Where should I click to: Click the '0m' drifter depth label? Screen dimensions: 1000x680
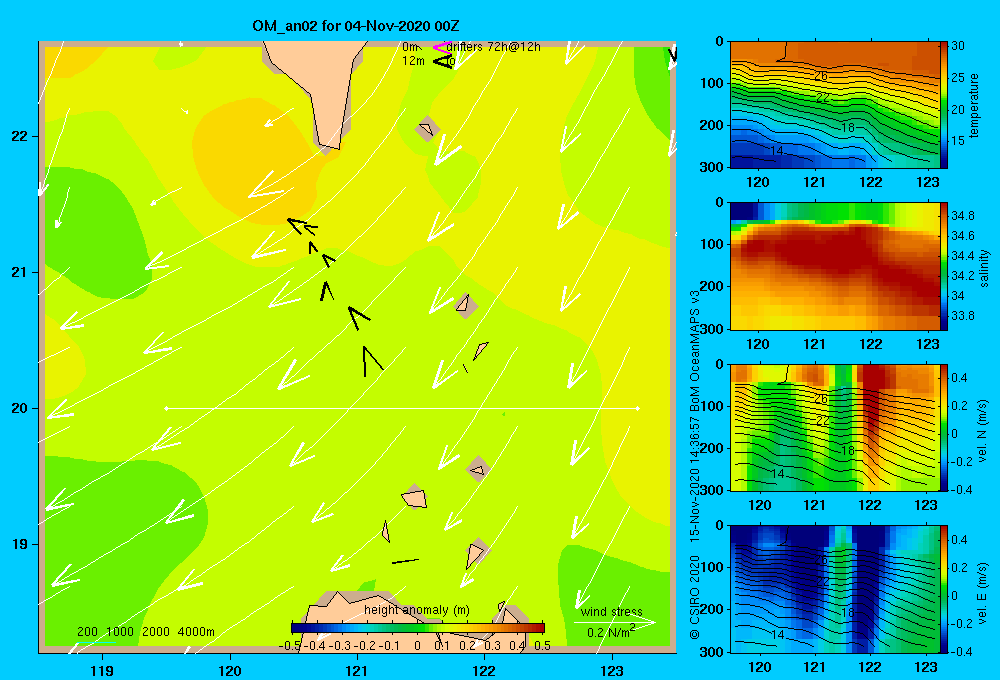point(411,47)
